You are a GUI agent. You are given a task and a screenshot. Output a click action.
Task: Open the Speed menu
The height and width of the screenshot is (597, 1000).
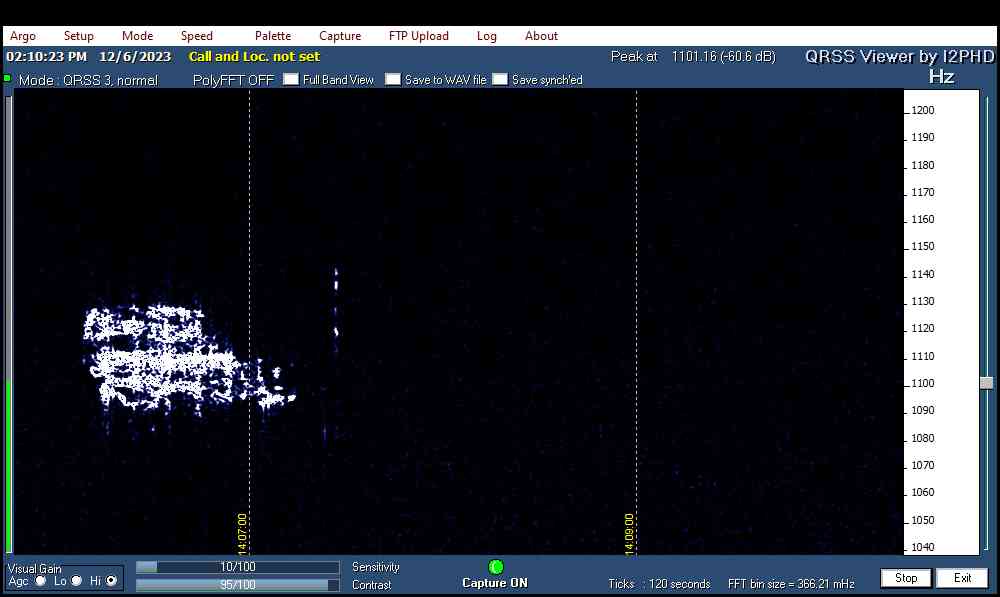[196, 36]
